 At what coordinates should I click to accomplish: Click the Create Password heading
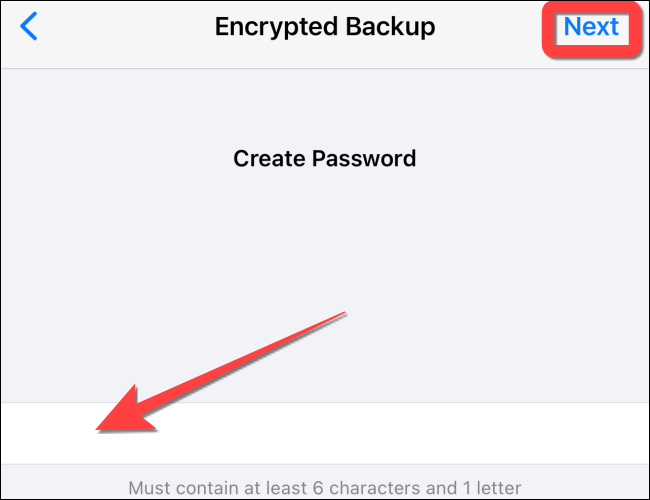[x=325, y=158]
